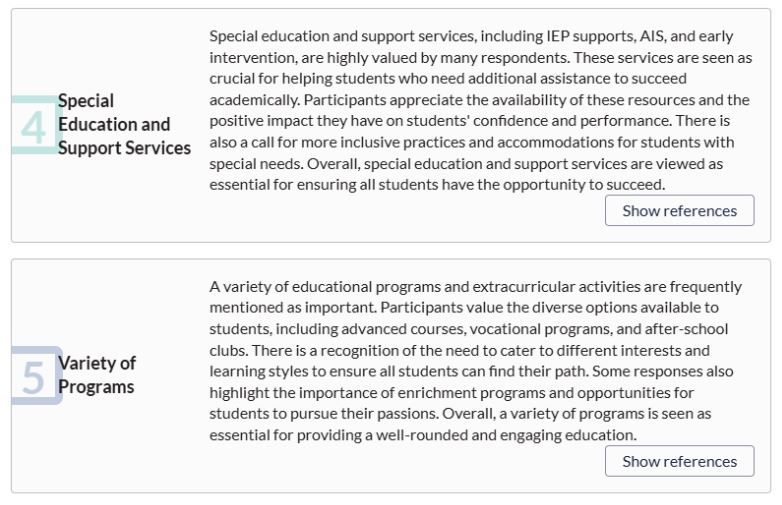Click 'opportunity to succeed' ending sentence
This screenshot has height=505, width=782.
pos(584,185)
